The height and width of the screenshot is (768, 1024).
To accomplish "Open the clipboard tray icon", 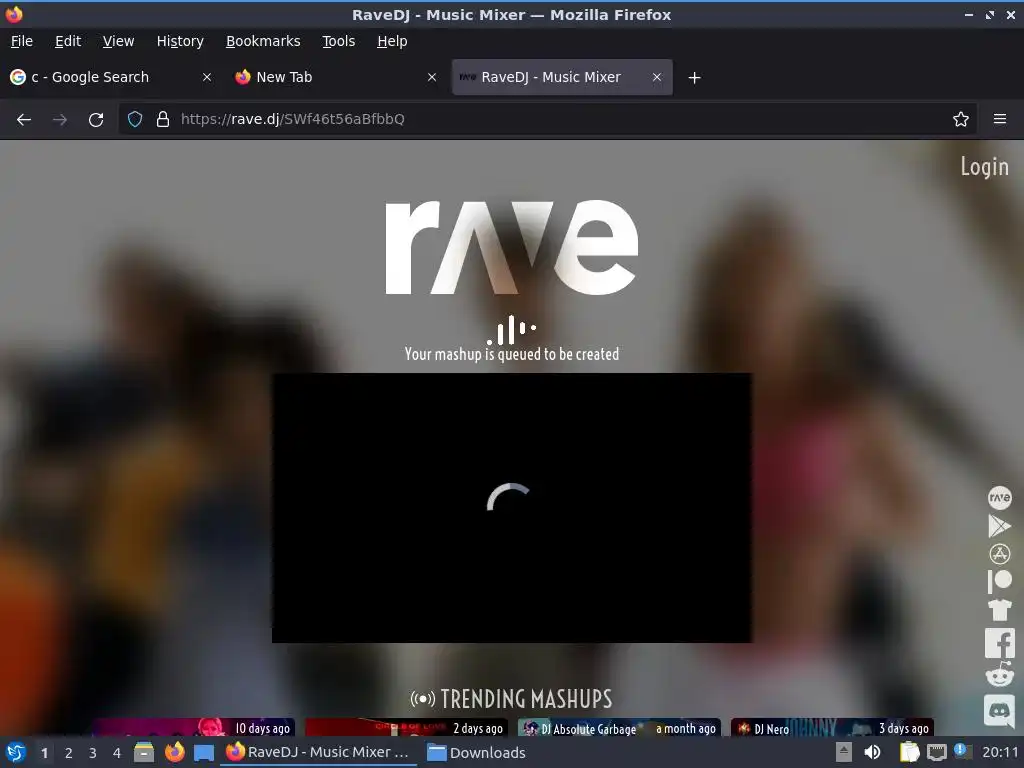I will click(910, 752).
